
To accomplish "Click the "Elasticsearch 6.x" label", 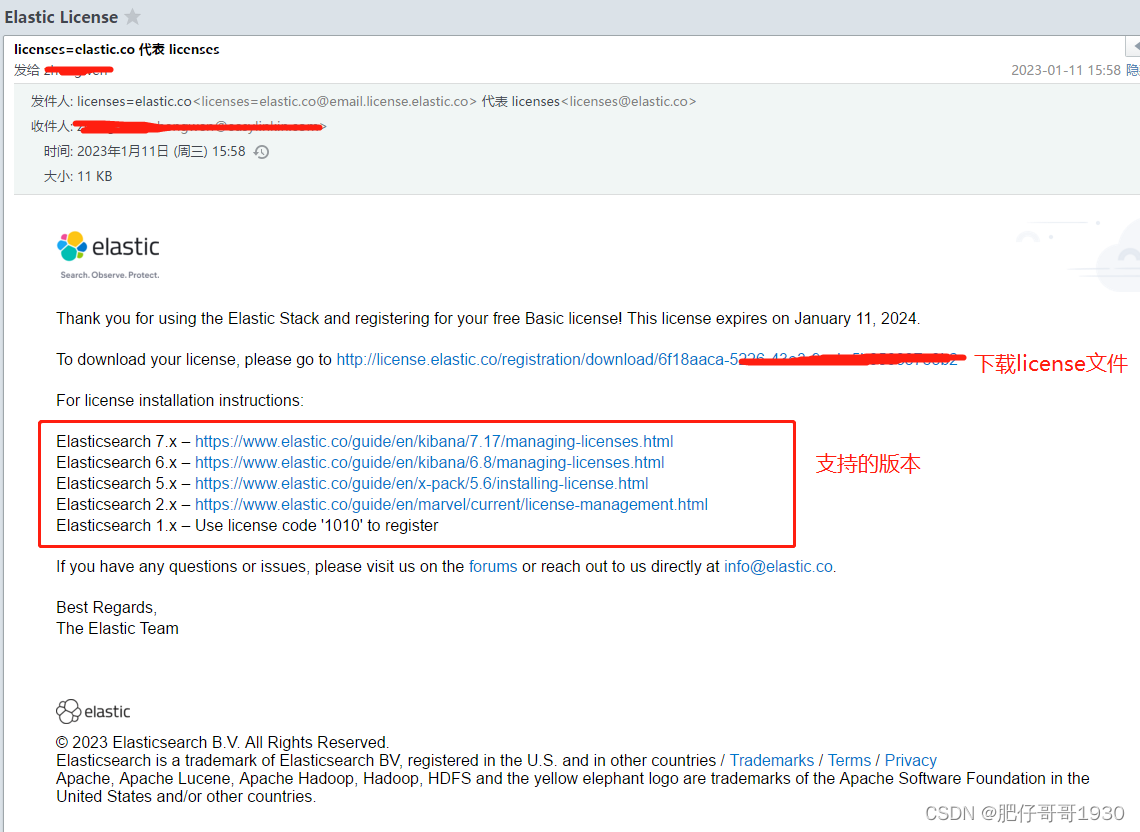I will [x=116, y=463].
